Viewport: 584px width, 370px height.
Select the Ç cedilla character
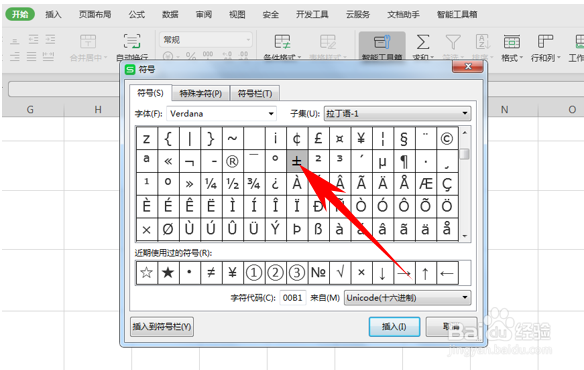(x=447, y=184)
